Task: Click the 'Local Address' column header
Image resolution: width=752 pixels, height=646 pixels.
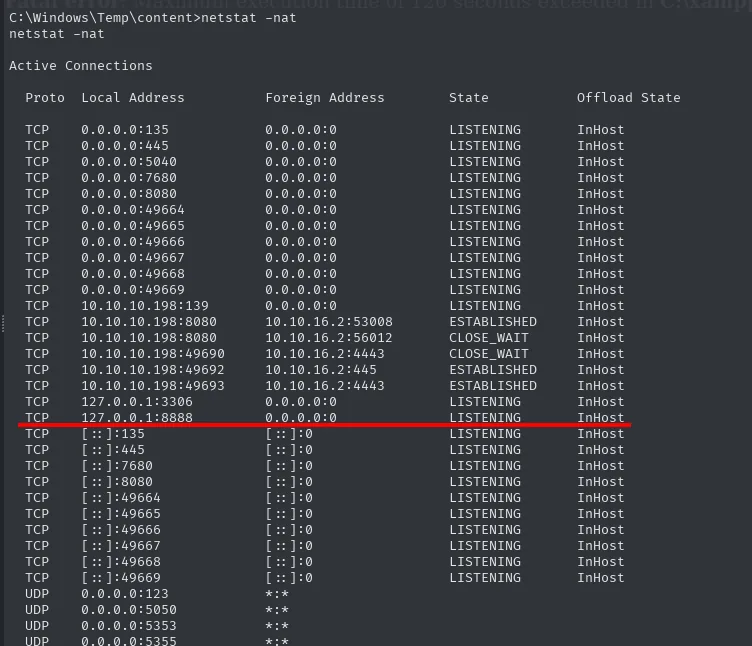Action: pos(133,98)
